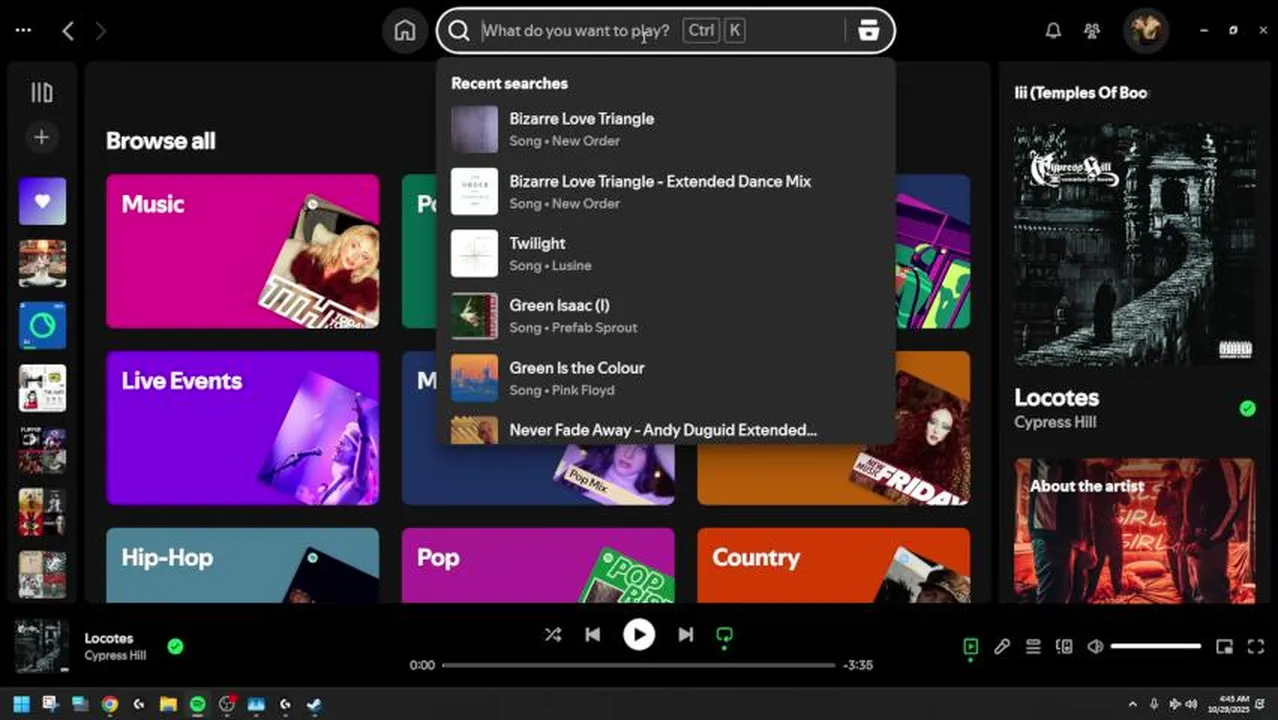Create a playlist with plus button

(x=42, y=137)
